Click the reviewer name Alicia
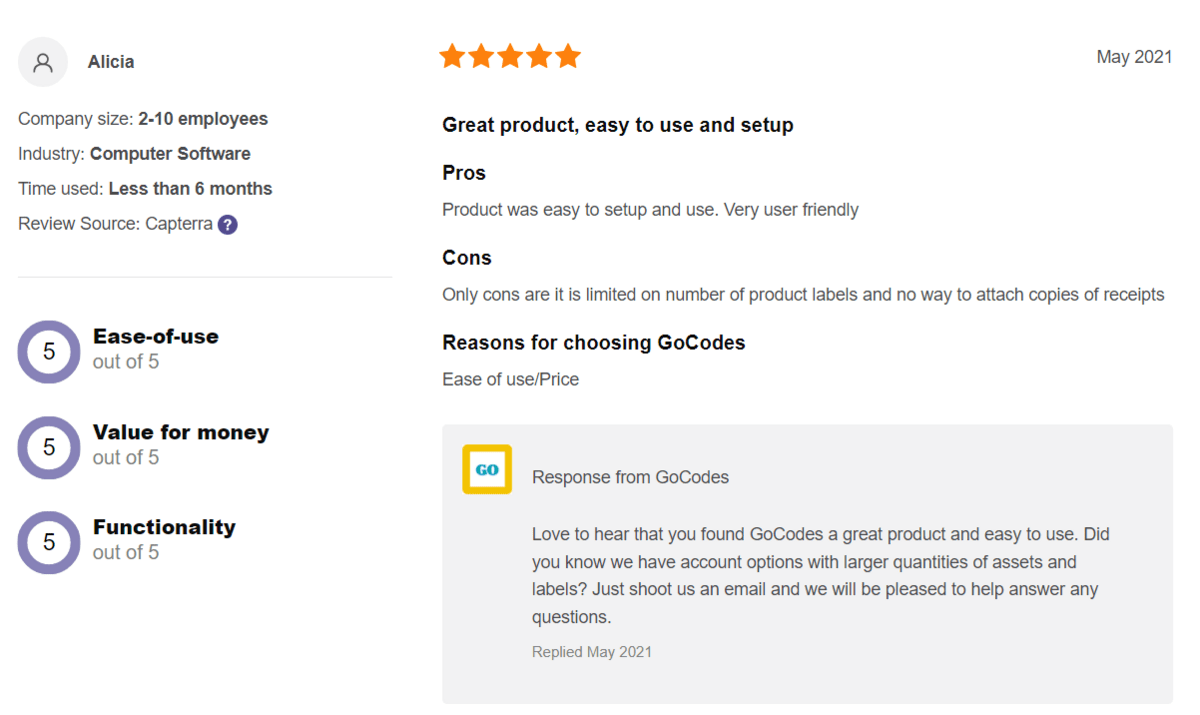This screenshot has height=715, width=1200. 111,62
